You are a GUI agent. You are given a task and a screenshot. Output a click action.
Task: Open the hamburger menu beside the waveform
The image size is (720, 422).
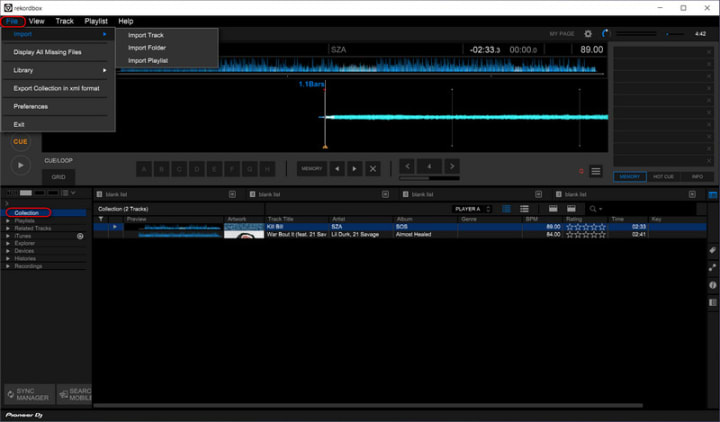coord(596,171)
